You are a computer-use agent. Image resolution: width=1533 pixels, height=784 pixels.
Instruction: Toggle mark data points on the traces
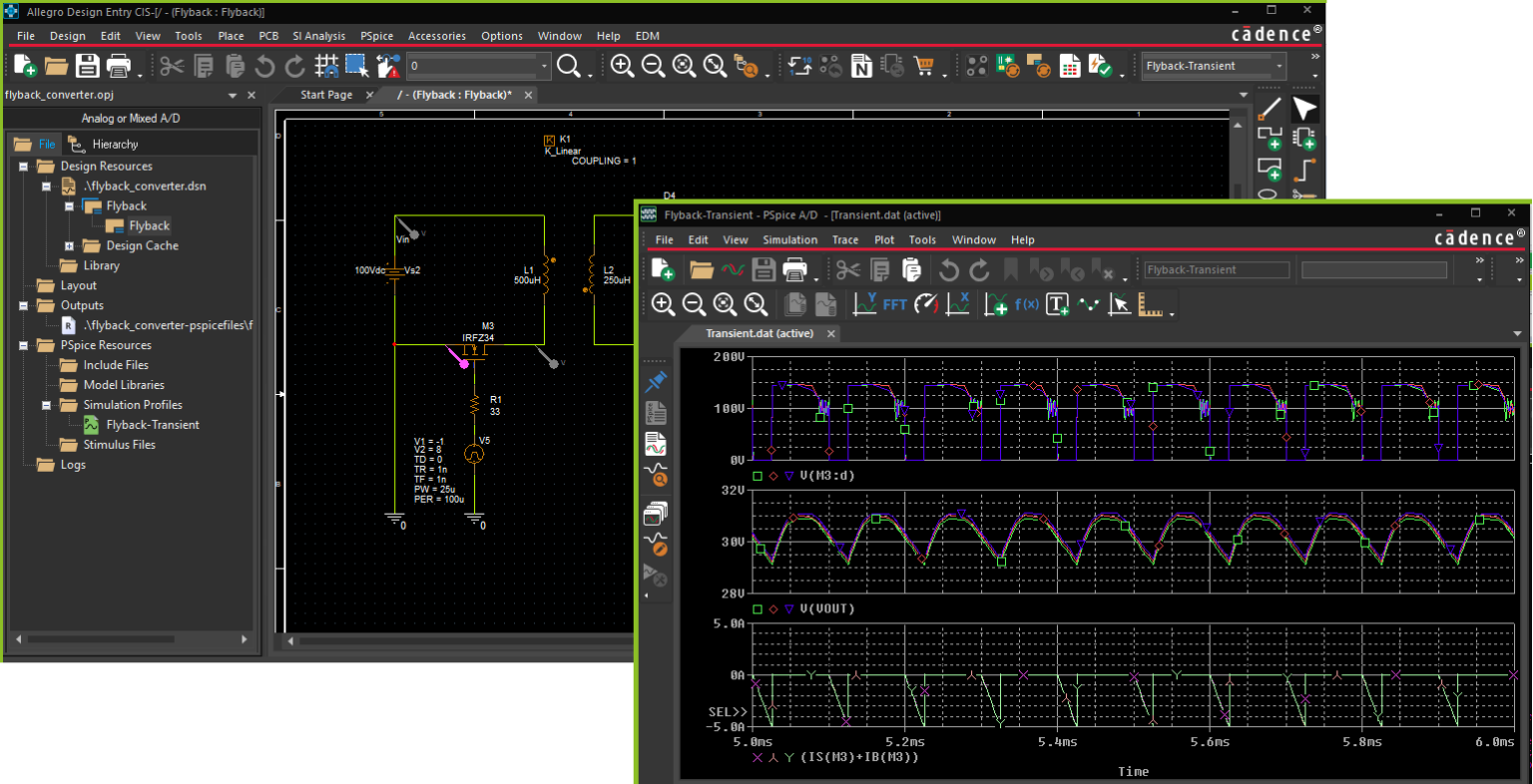1089,304
